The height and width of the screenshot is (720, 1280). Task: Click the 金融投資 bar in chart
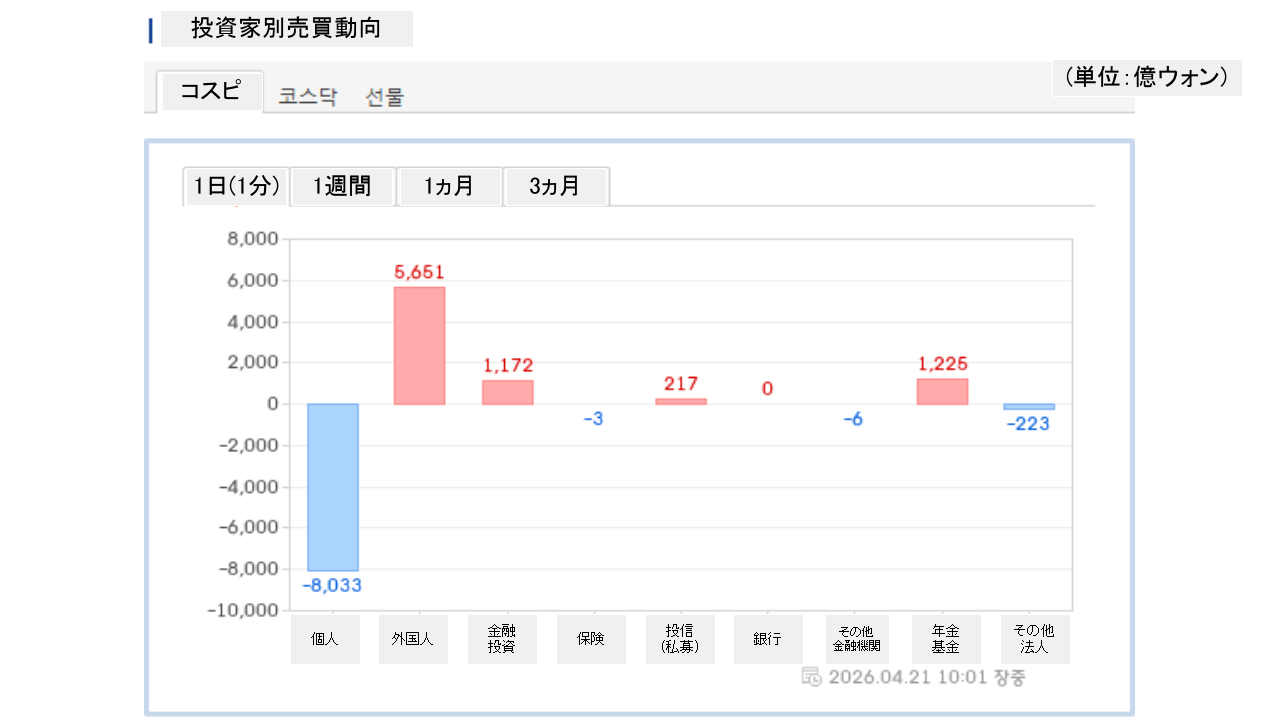[x=508, y=392]
